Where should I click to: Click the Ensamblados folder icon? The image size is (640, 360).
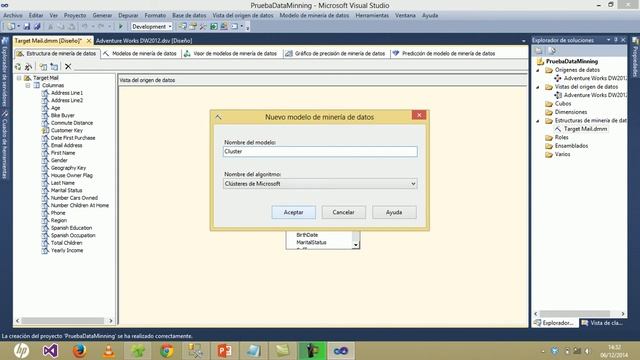point(549,146)
